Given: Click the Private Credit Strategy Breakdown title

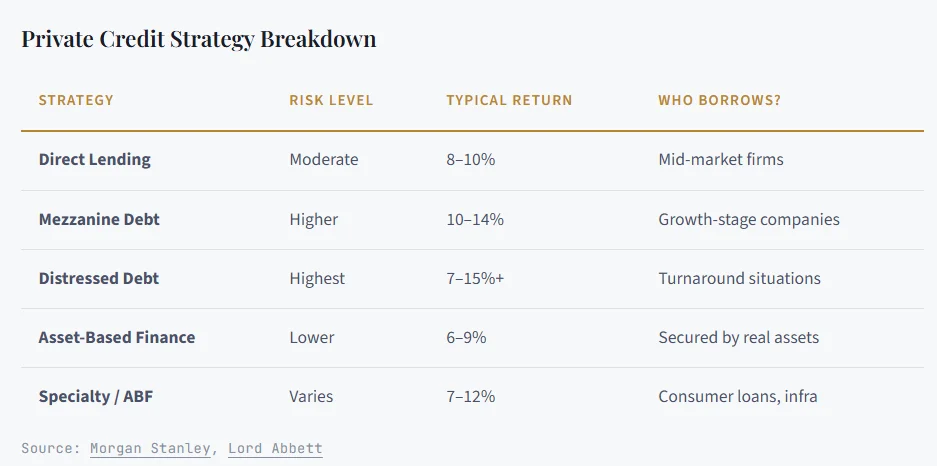Looking at the screenshot, I should (x=199, y=39).
